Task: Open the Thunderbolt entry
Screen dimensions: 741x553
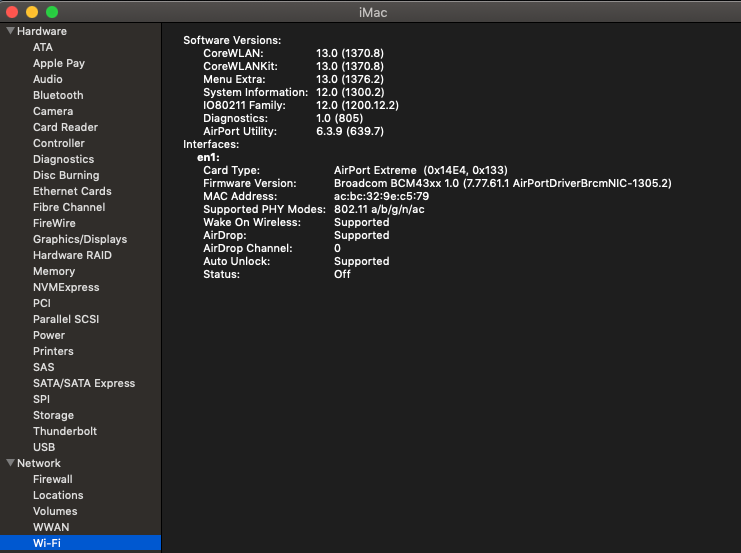Action: point(65,431)
